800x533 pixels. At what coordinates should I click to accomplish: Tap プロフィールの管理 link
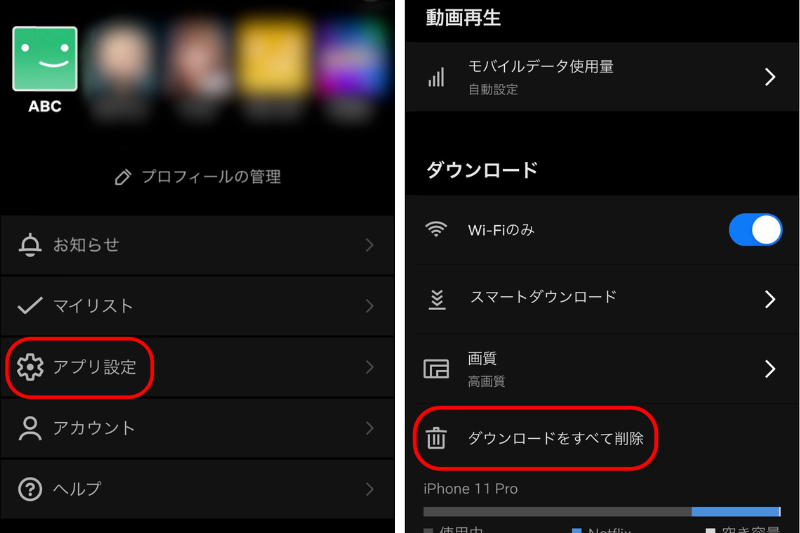pyautogui.click(x=211, y=177)
